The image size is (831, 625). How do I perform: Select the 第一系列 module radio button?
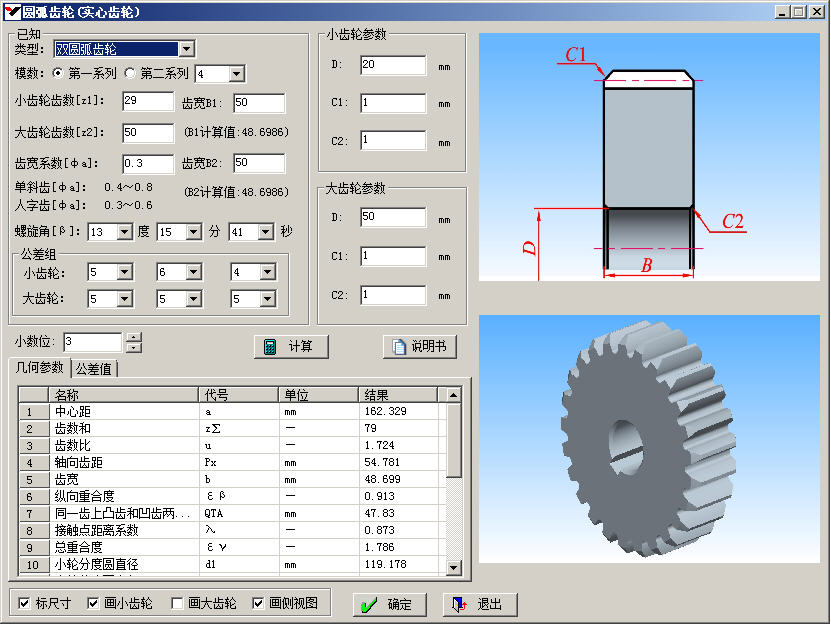click(x=58, y=74)
